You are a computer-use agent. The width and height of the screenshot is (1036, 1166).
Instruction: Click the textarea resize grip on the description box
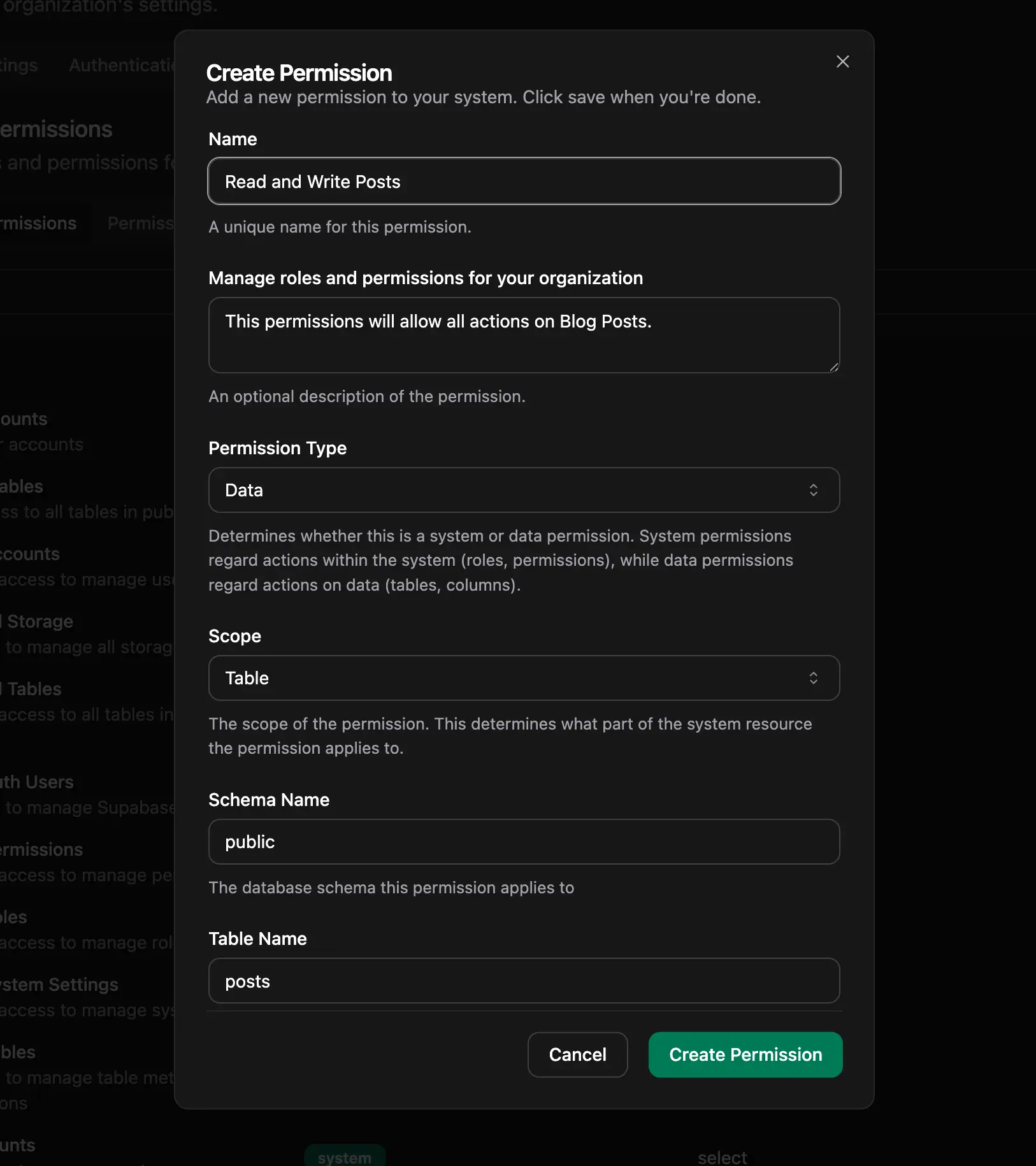coord(835,366)
